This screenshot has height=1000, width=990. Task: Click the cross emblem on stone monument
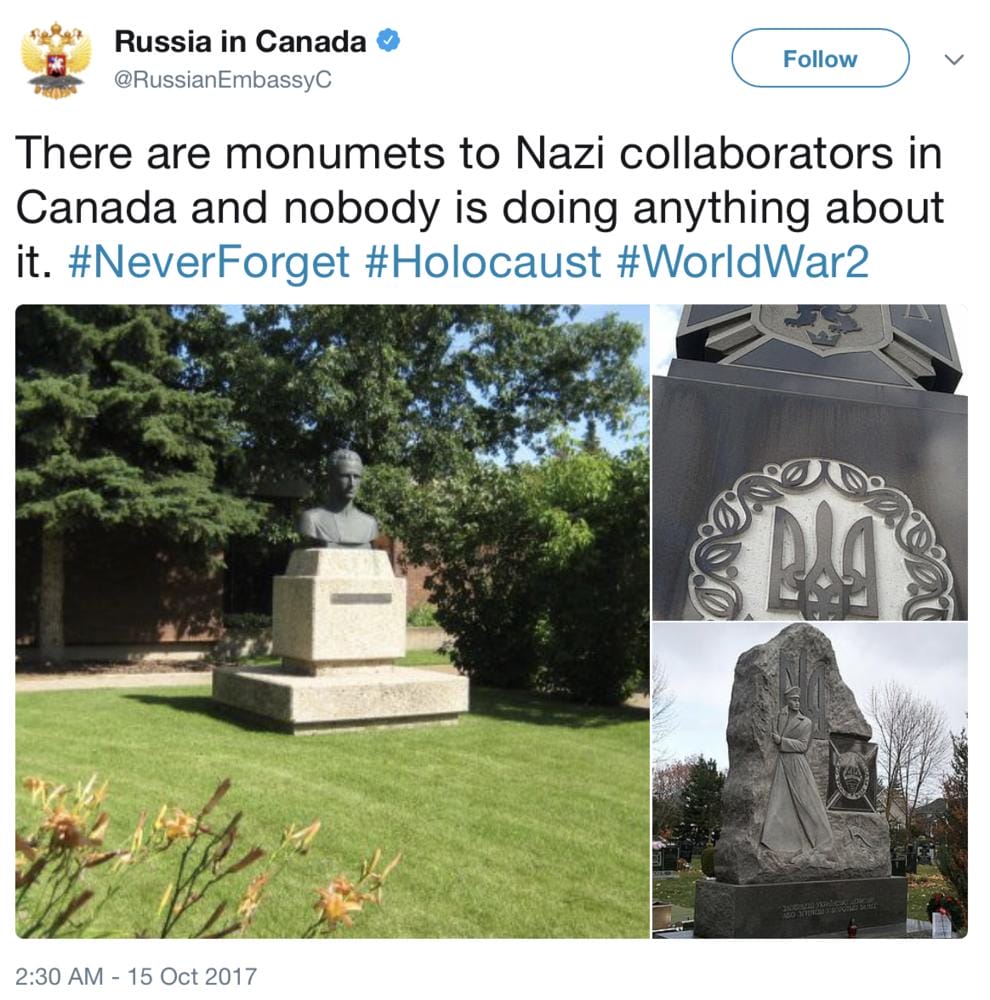coord(852,774)
